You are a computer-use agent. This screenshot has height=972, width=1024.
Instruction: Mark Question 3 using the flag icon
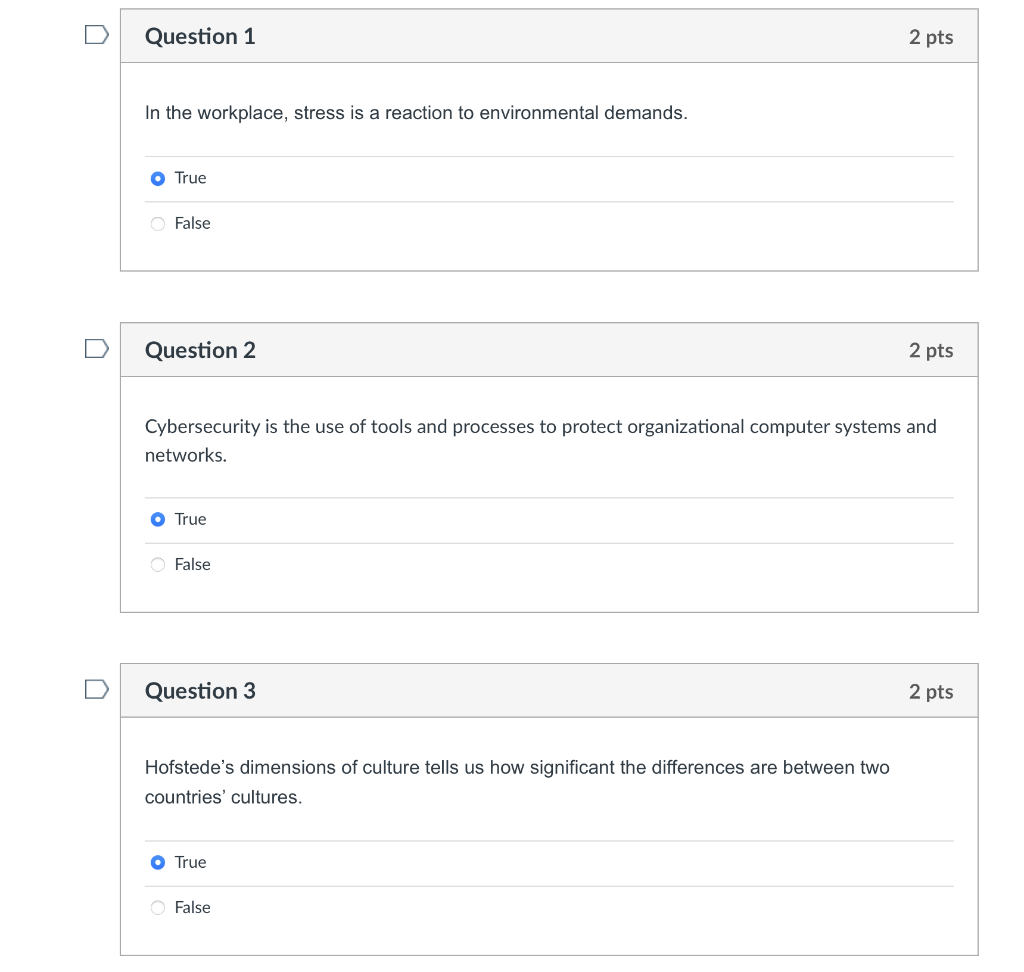(x=95, y=690)
